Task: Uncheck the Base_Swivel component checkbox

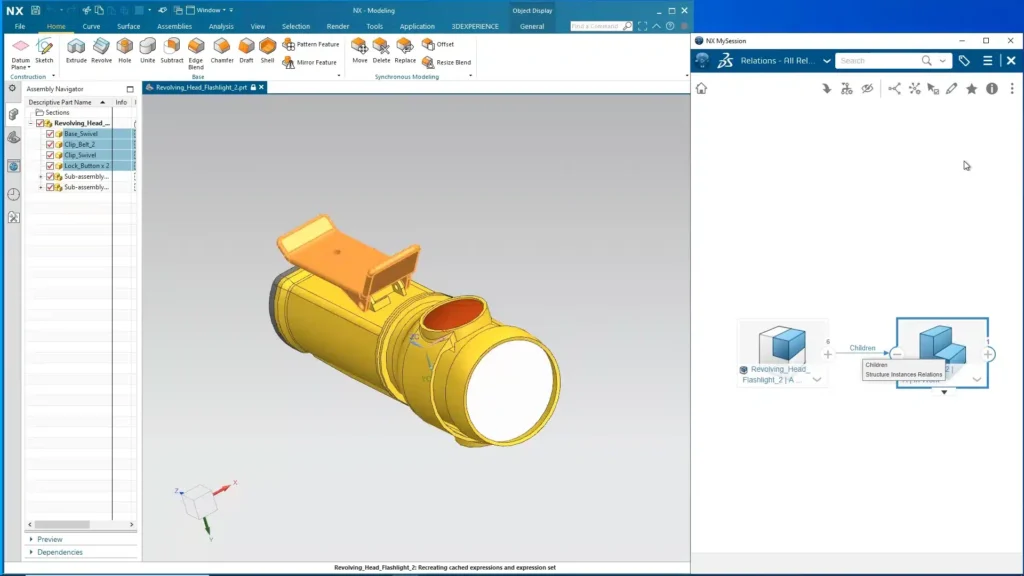Action: point(50,133)
